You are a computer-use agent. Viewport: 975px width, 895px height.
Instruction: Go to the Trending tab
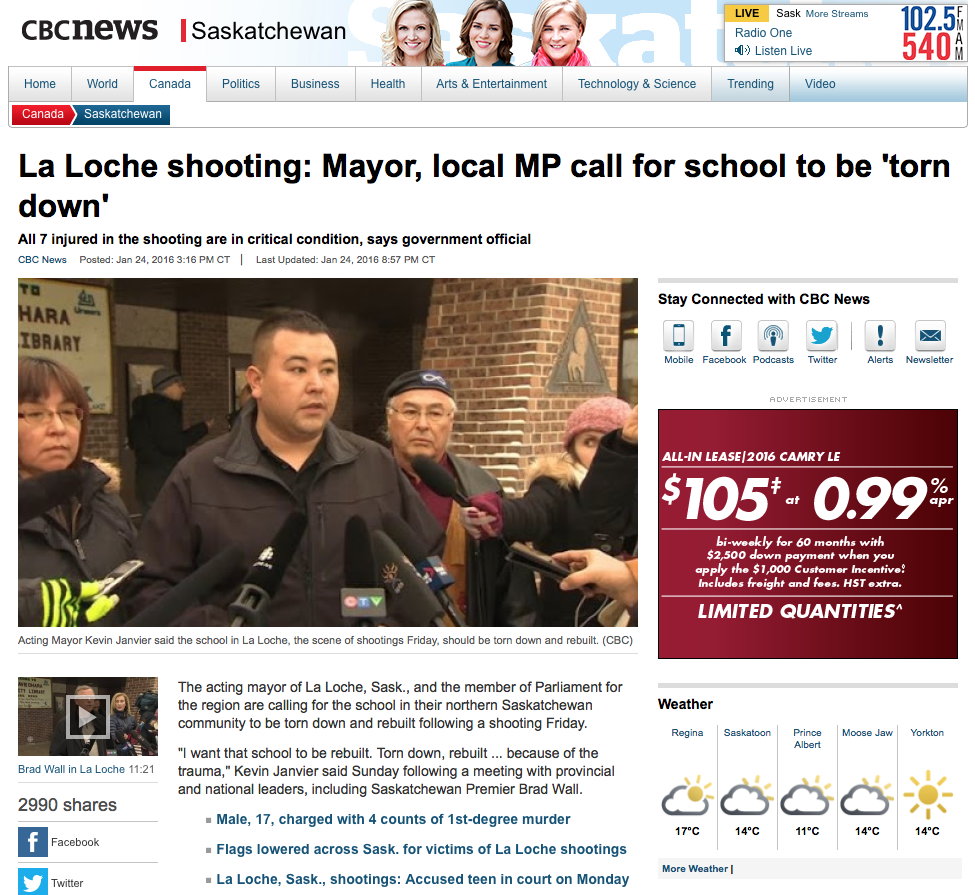750,84
